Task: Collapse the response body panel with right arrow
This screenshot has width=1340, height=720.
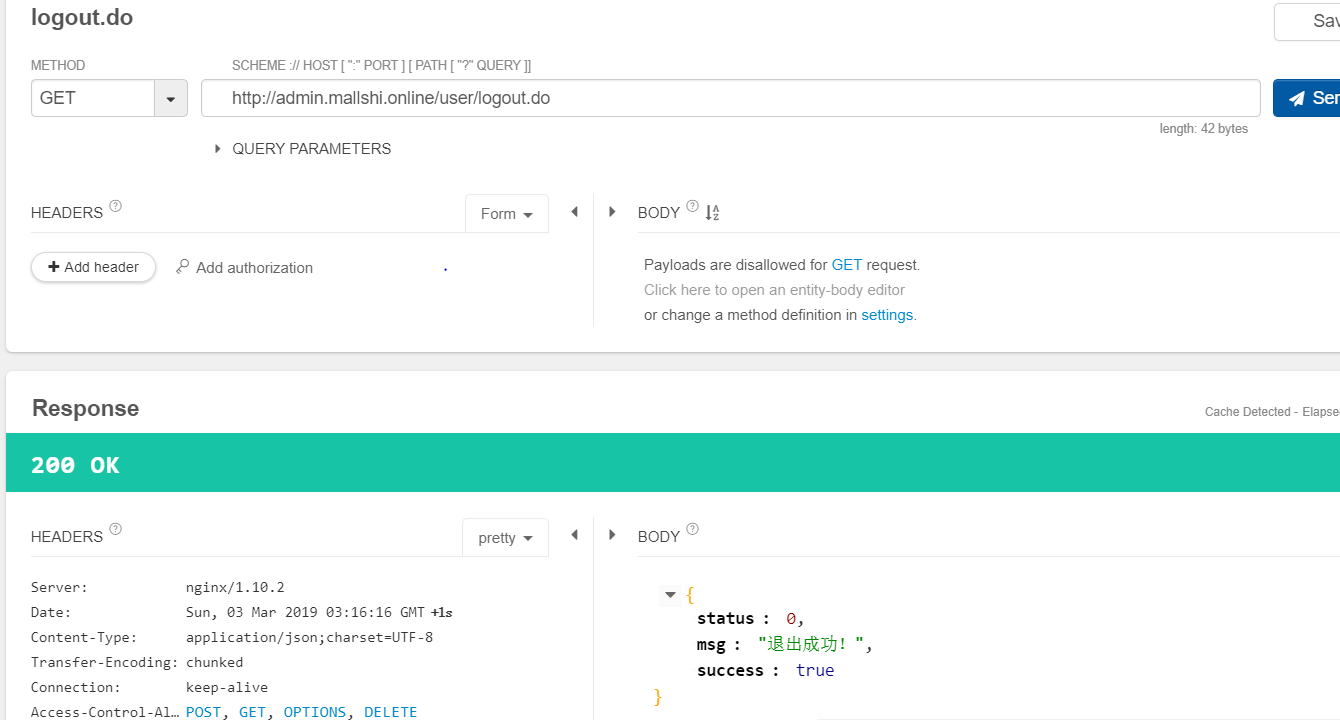Action: pyautogui.click(x=612, y=535)
